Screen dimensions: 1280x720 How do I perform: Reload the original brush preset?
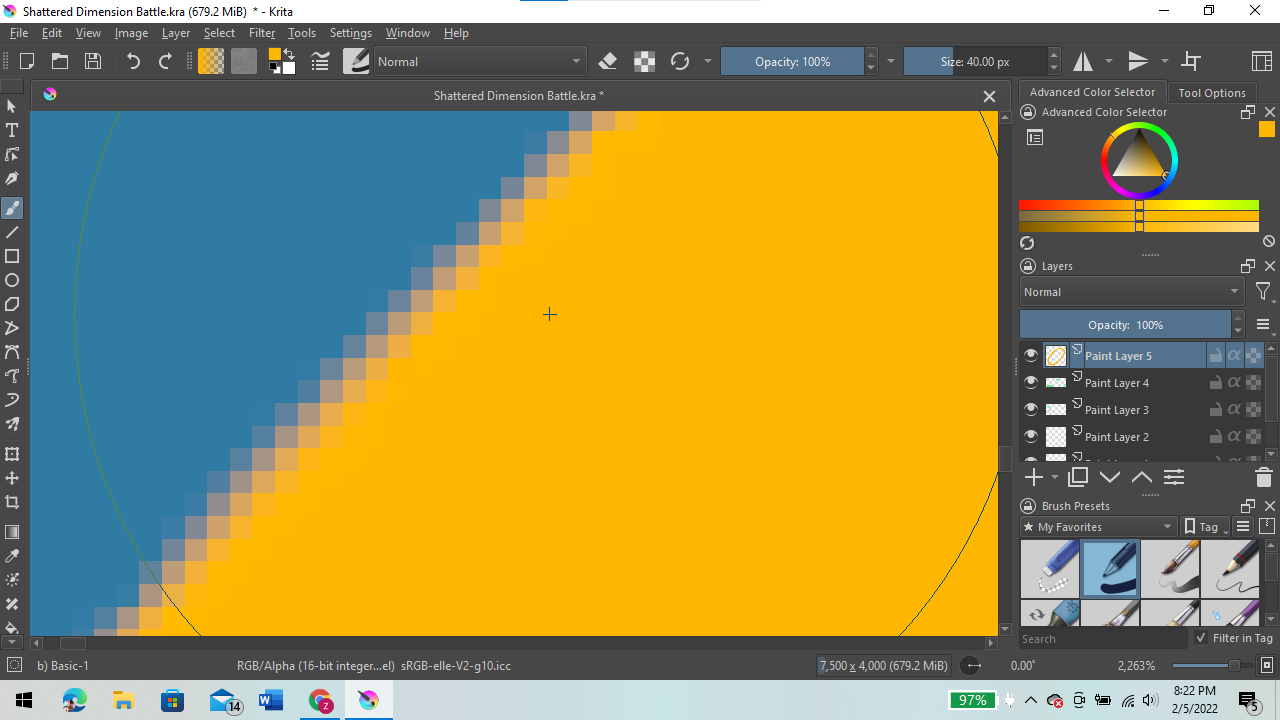680,61
